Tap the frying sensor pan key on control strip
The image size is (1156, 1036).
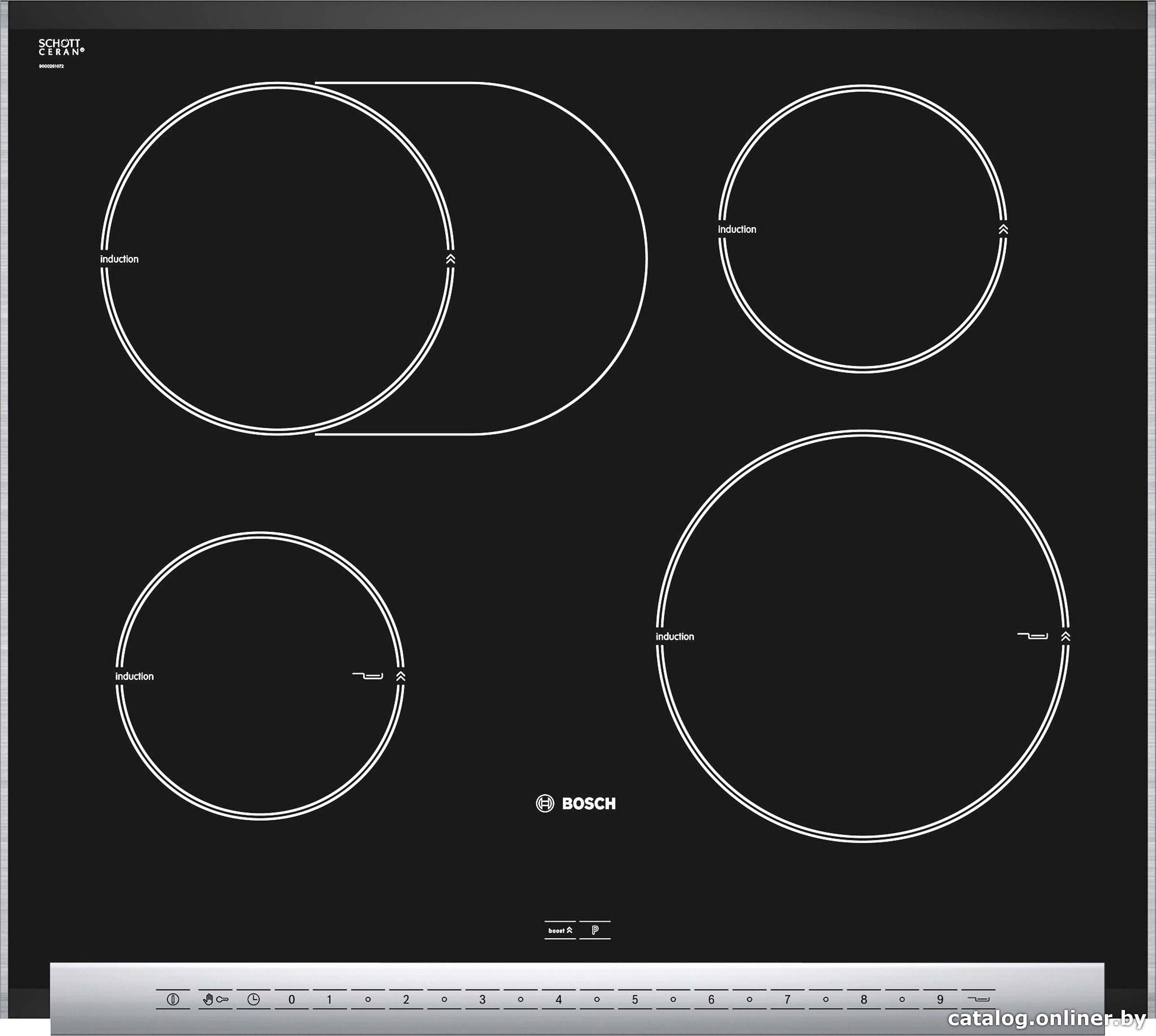pyautogui.click(x=978, y=999)
